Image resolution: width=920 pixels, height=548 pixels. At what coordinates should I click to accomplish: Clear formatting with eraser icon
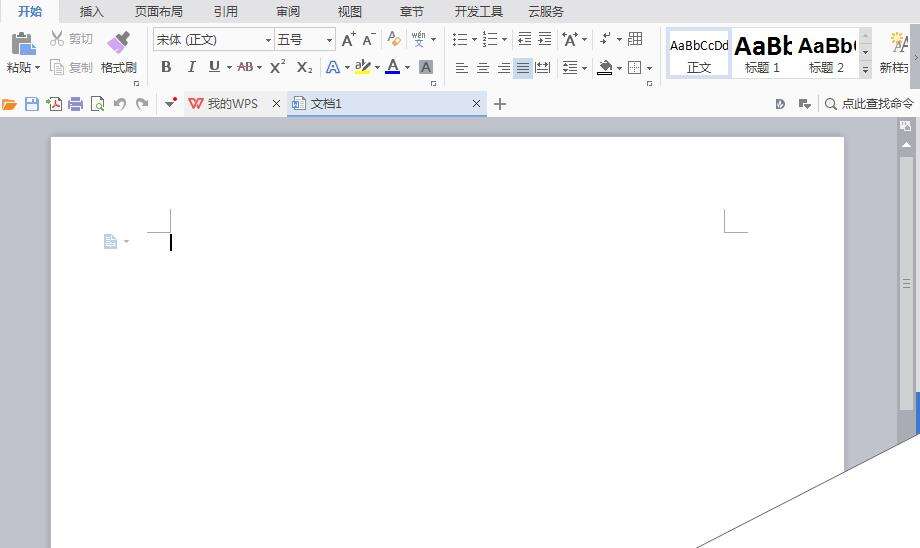[x=394, y=39]
